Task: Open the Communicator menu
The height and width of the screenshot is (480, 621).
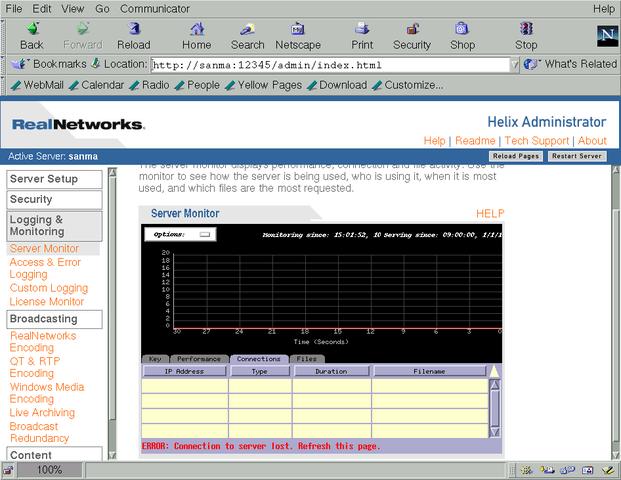Action: (155, 9)
